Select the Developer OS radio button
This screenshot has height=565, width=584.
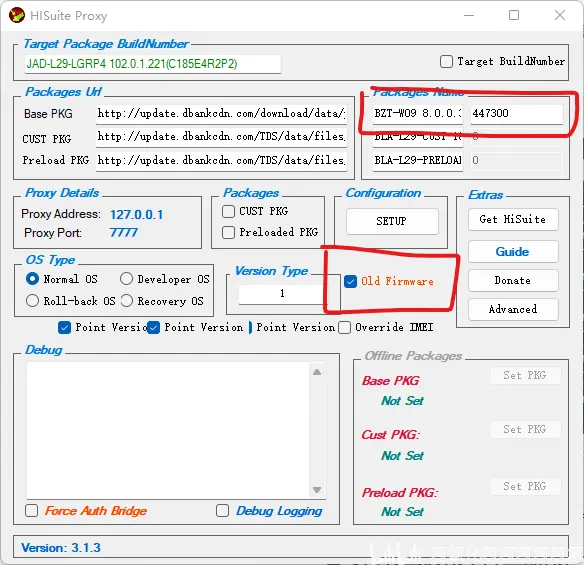[127, 279]
